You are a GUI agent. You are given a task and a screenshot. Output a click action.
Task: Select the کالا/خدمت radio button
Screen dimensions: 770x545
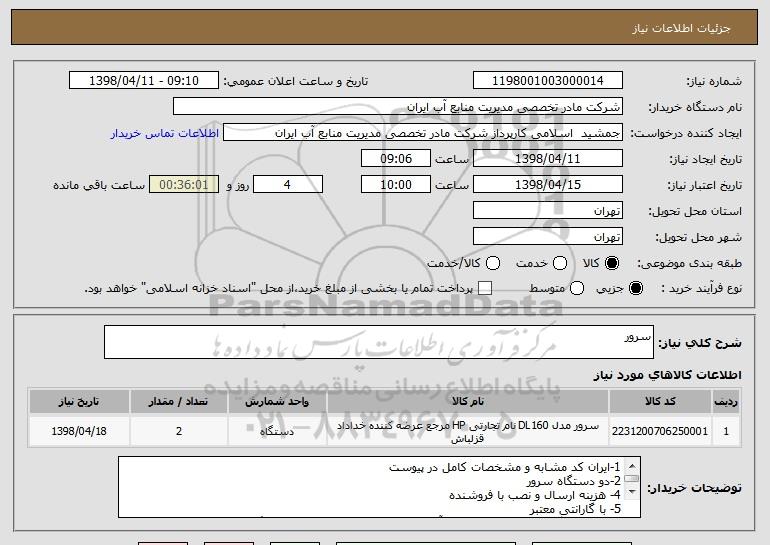(493, 263)
